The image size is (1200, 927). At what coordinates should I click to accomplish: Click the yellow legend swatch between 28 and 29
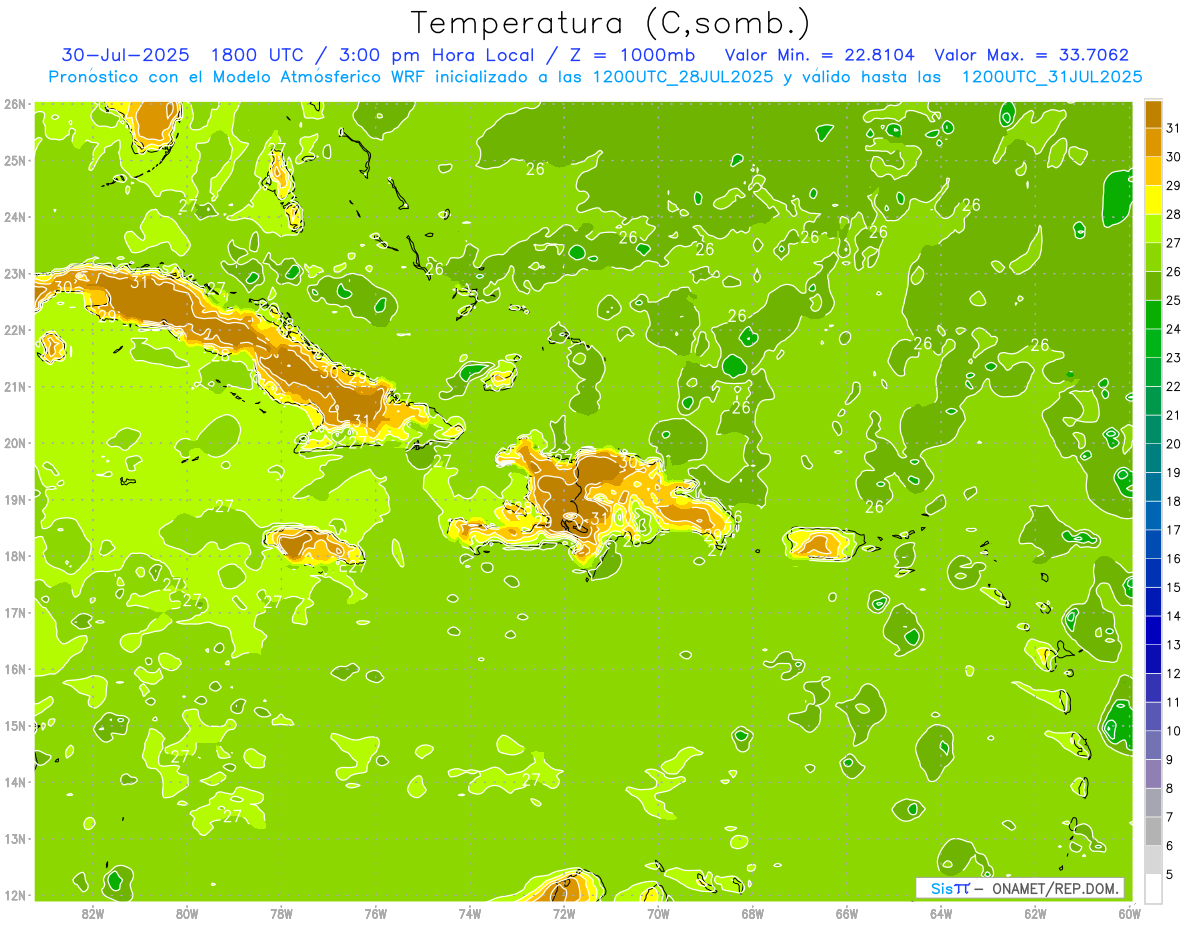(1153, 200)
